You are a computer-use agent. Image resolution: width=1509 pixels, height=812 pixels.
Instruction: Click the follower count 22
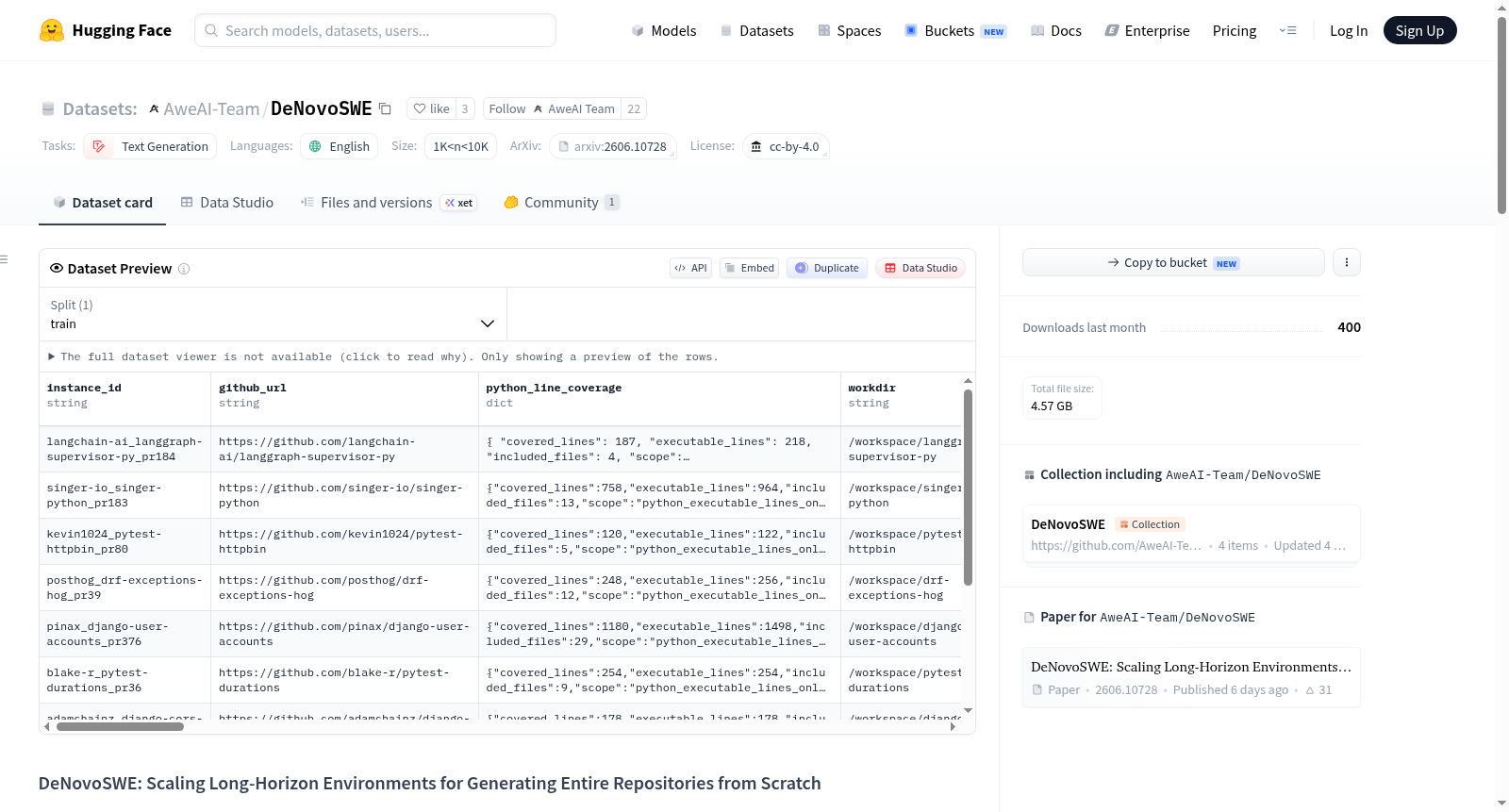634,108
